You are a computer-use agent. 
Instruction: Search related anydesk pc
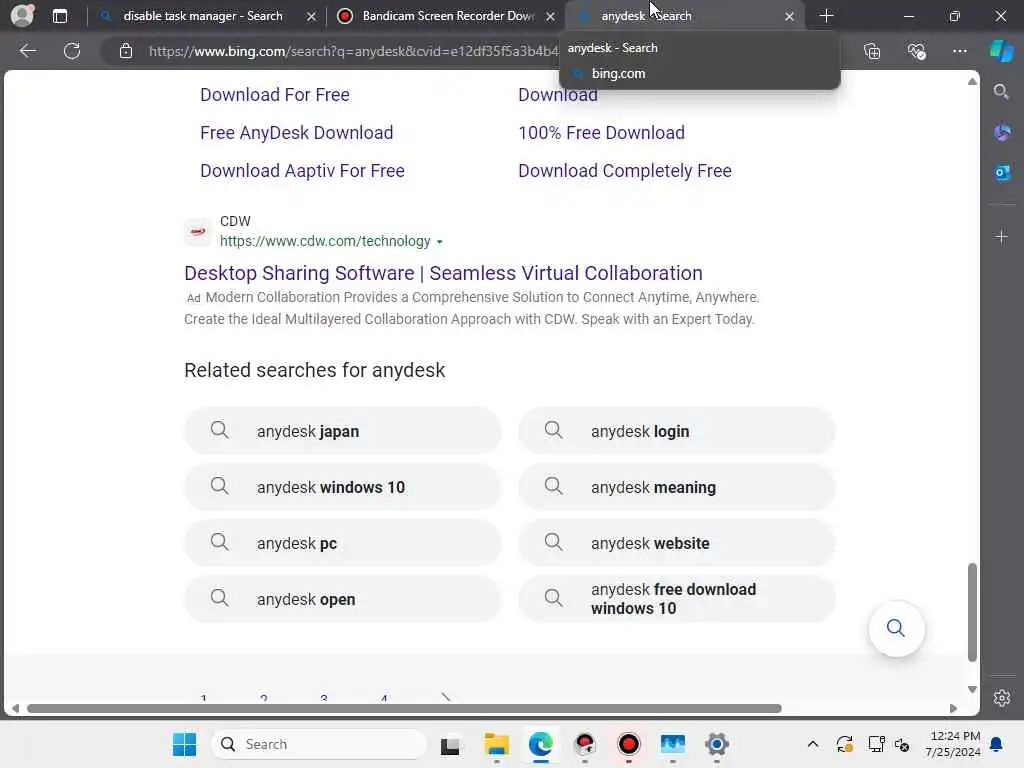coord(343,543)
